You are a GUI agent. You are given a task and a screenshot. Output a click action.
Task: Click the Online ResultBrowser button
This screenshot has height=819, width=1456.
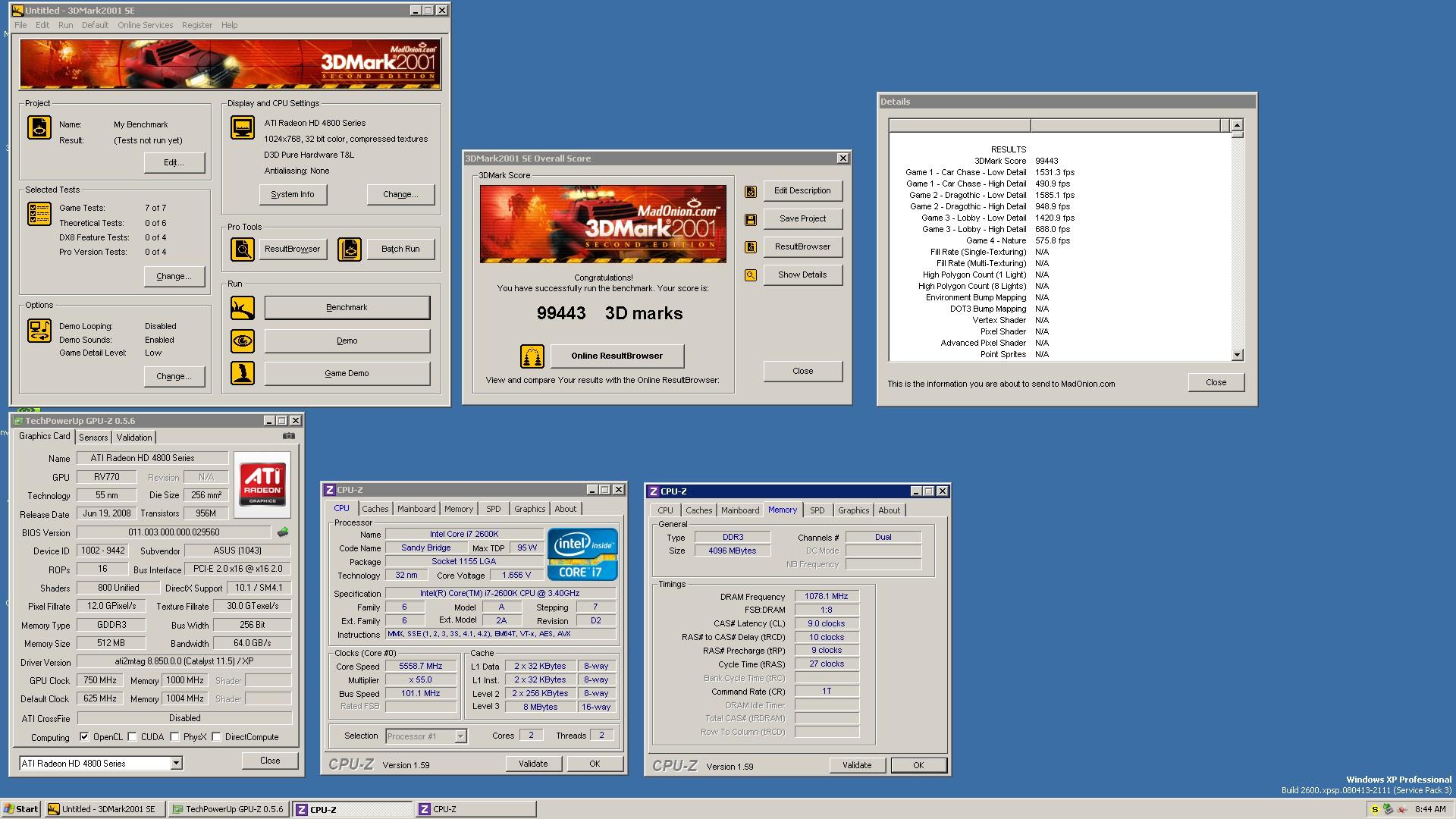pyautogui.click(x=617, y=356)
